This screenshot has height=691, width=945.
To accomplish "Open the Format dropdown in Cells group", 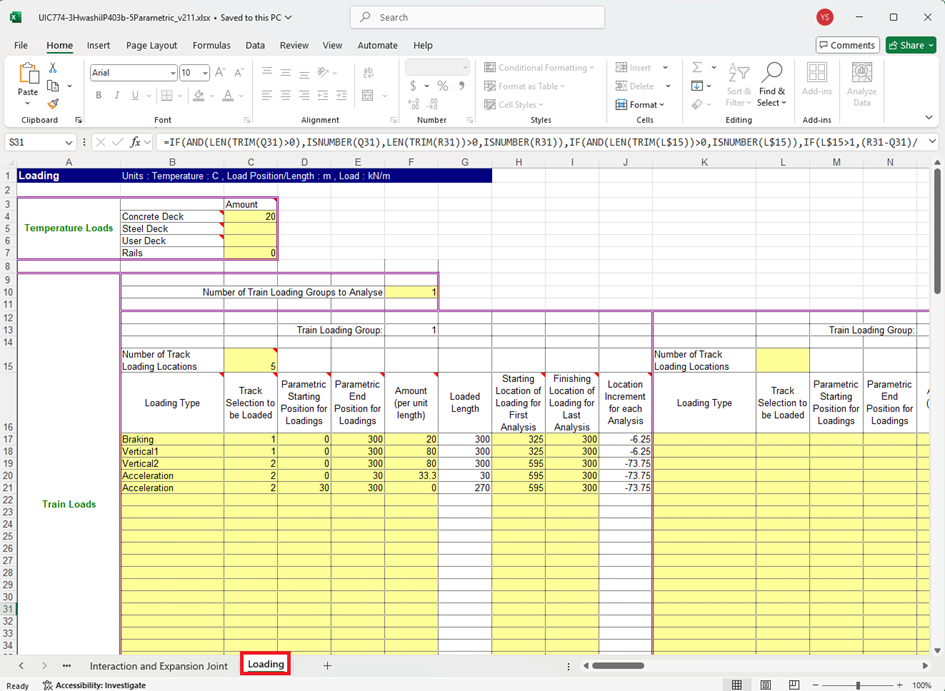I will pos(640,104).
